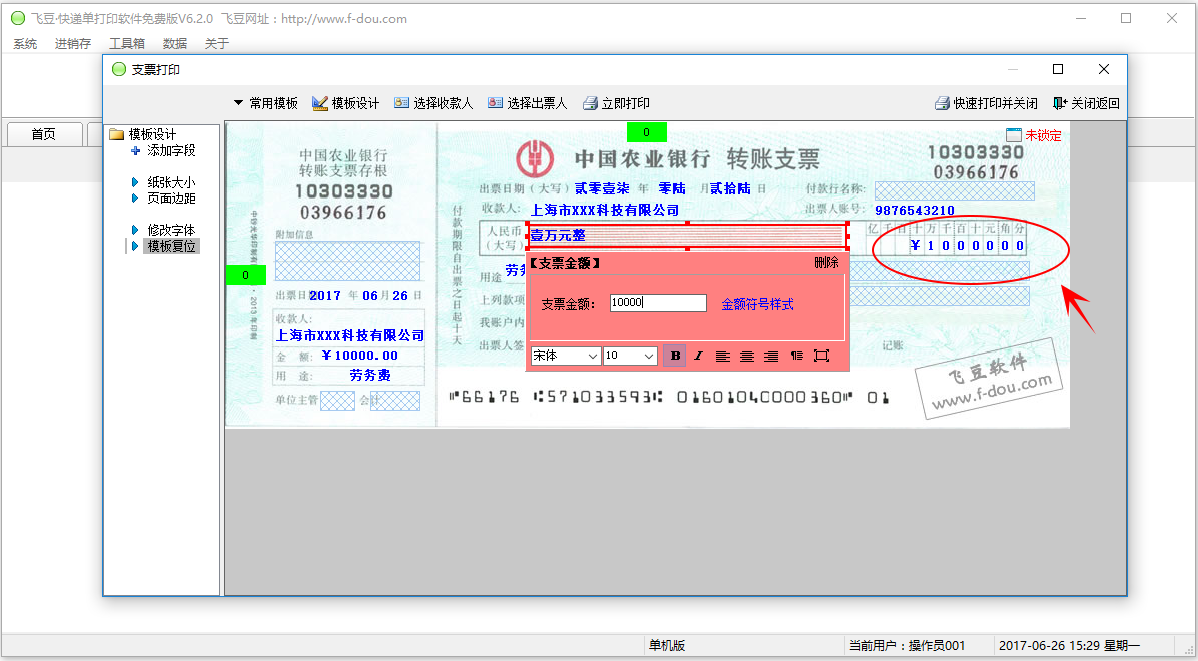Open the 系统 menu
1198x661 pixels.
pos(25,44)
